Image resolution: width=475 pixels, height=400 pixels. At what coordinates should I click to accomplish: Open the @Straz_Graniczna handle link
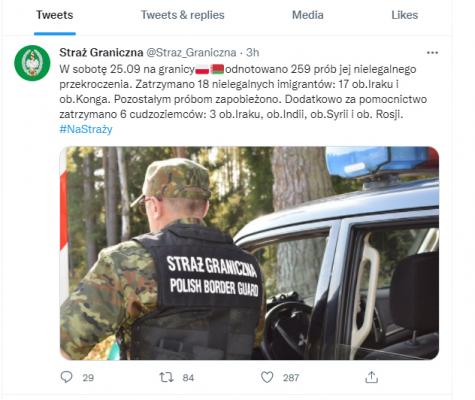191,52
